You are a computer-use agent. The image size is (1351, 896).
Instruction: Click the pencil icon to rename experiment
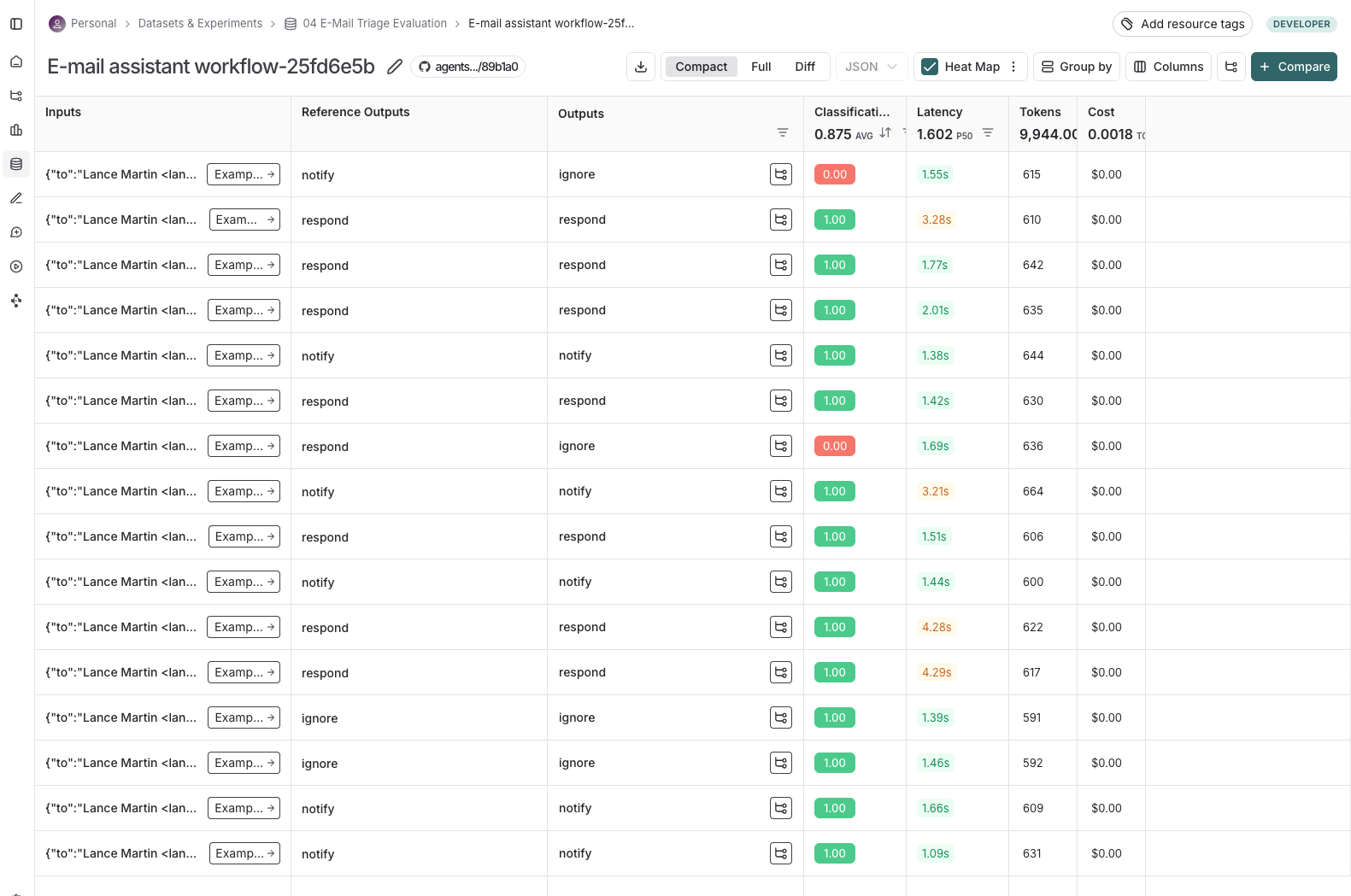pos(394,67)
